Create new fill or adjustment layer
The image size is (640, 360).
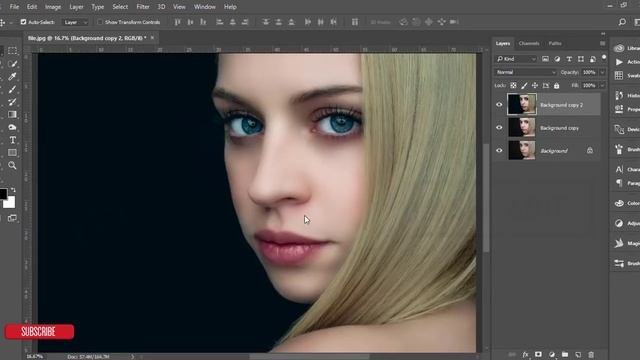click(x=552, y=355)
